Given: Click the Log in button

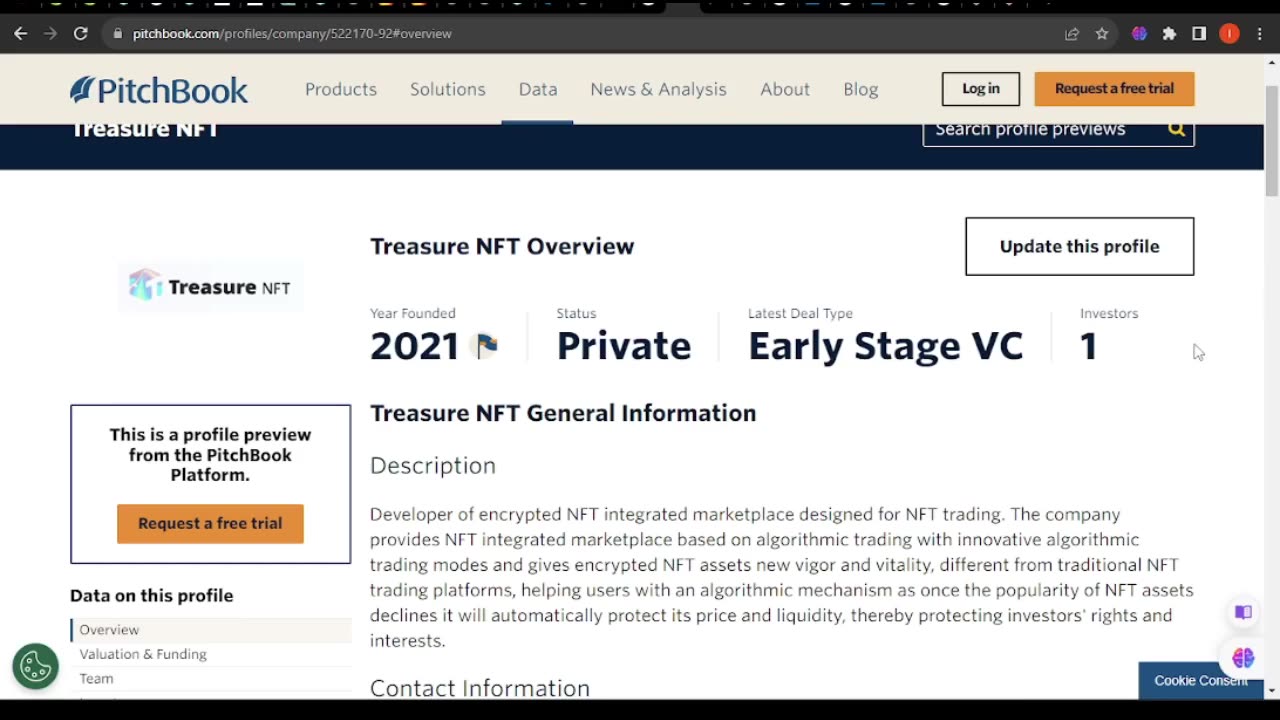Looking at the screenshot, I should pos(981,88).
